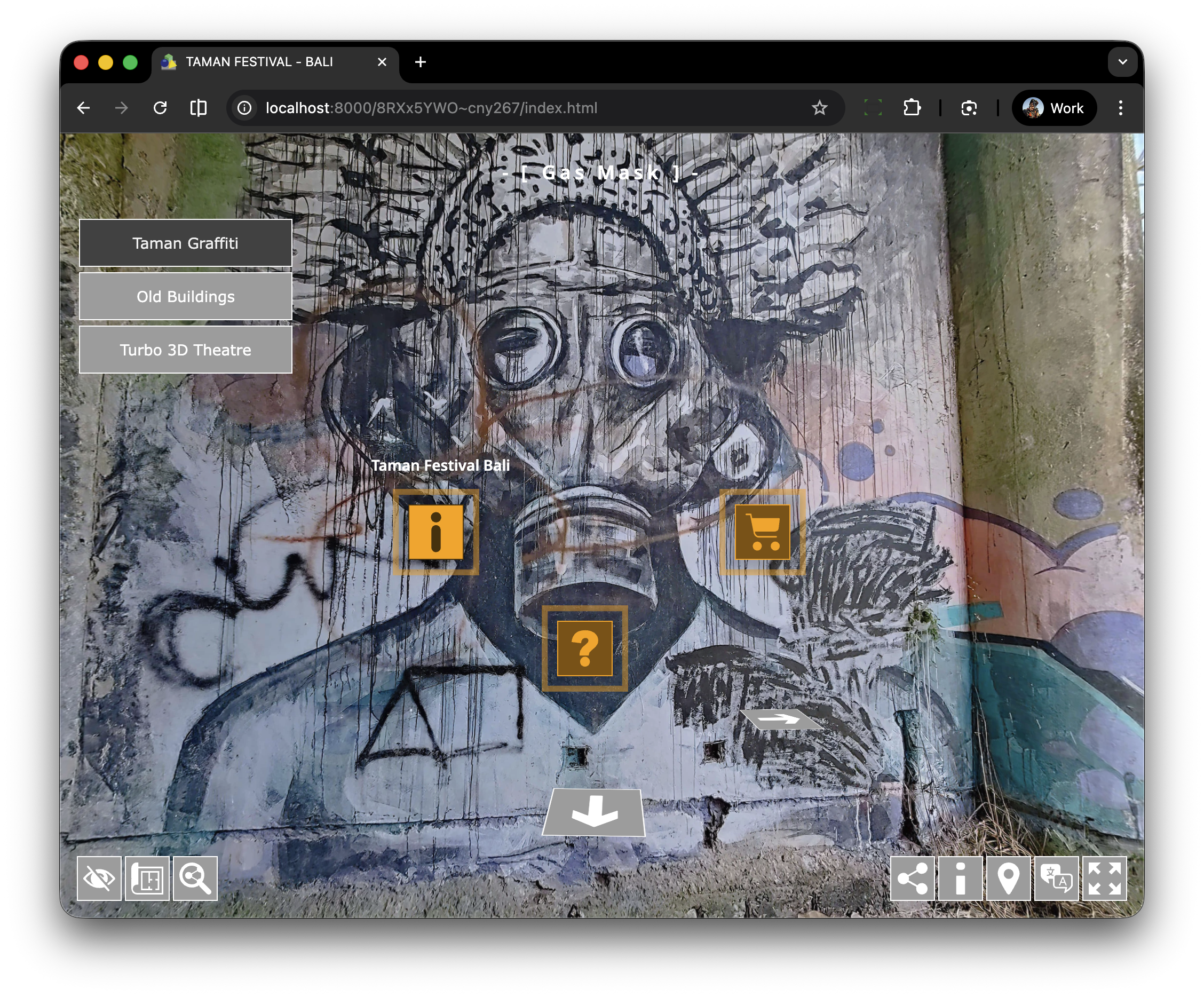Select the Old Buildings menu item
1204x997 pixels.
coord(185,296)
